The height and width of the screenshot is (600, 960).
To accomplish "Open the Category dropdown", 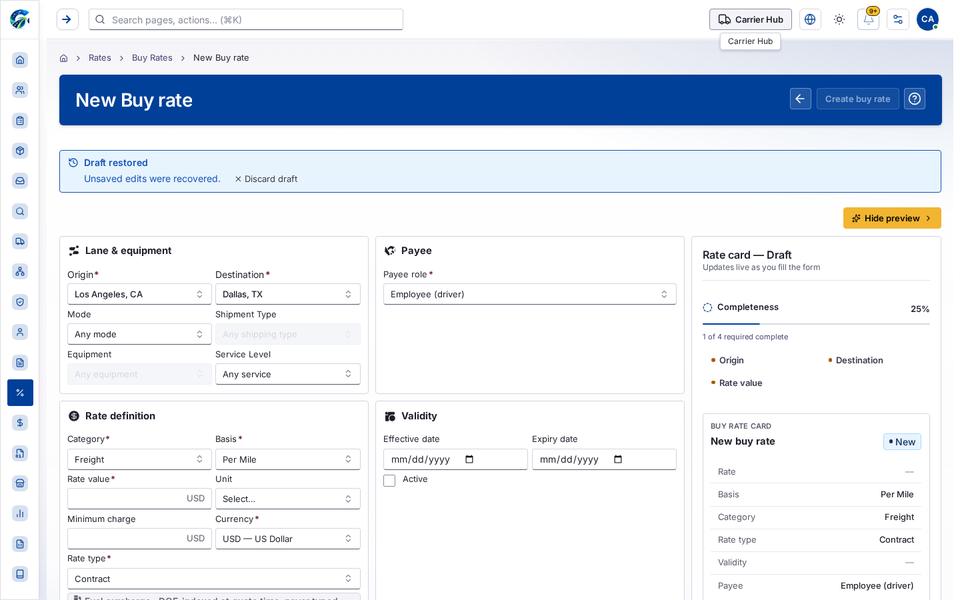I will (x=139, y=460).
